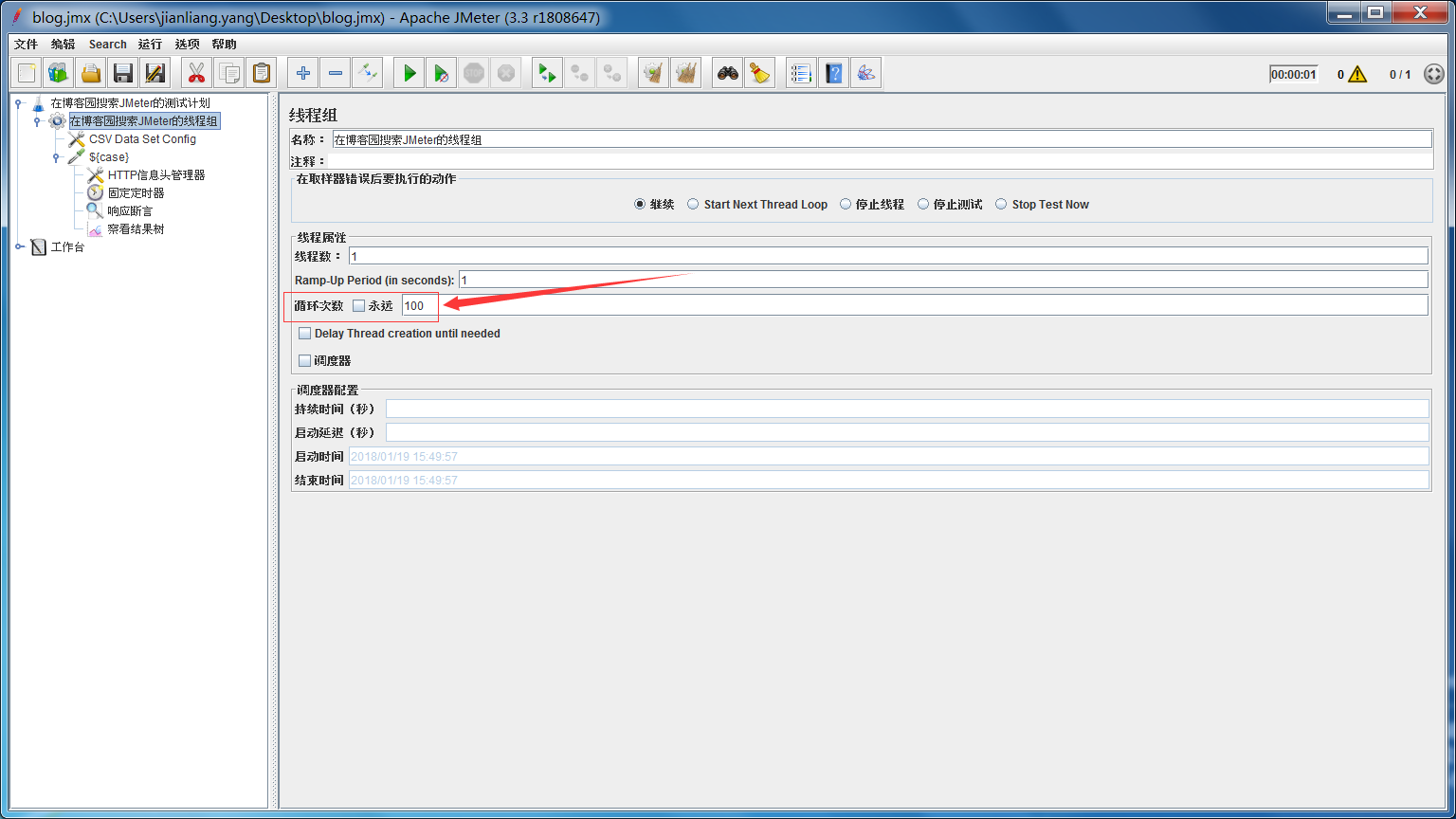
Task: Open help book icon
Action: 833,73
